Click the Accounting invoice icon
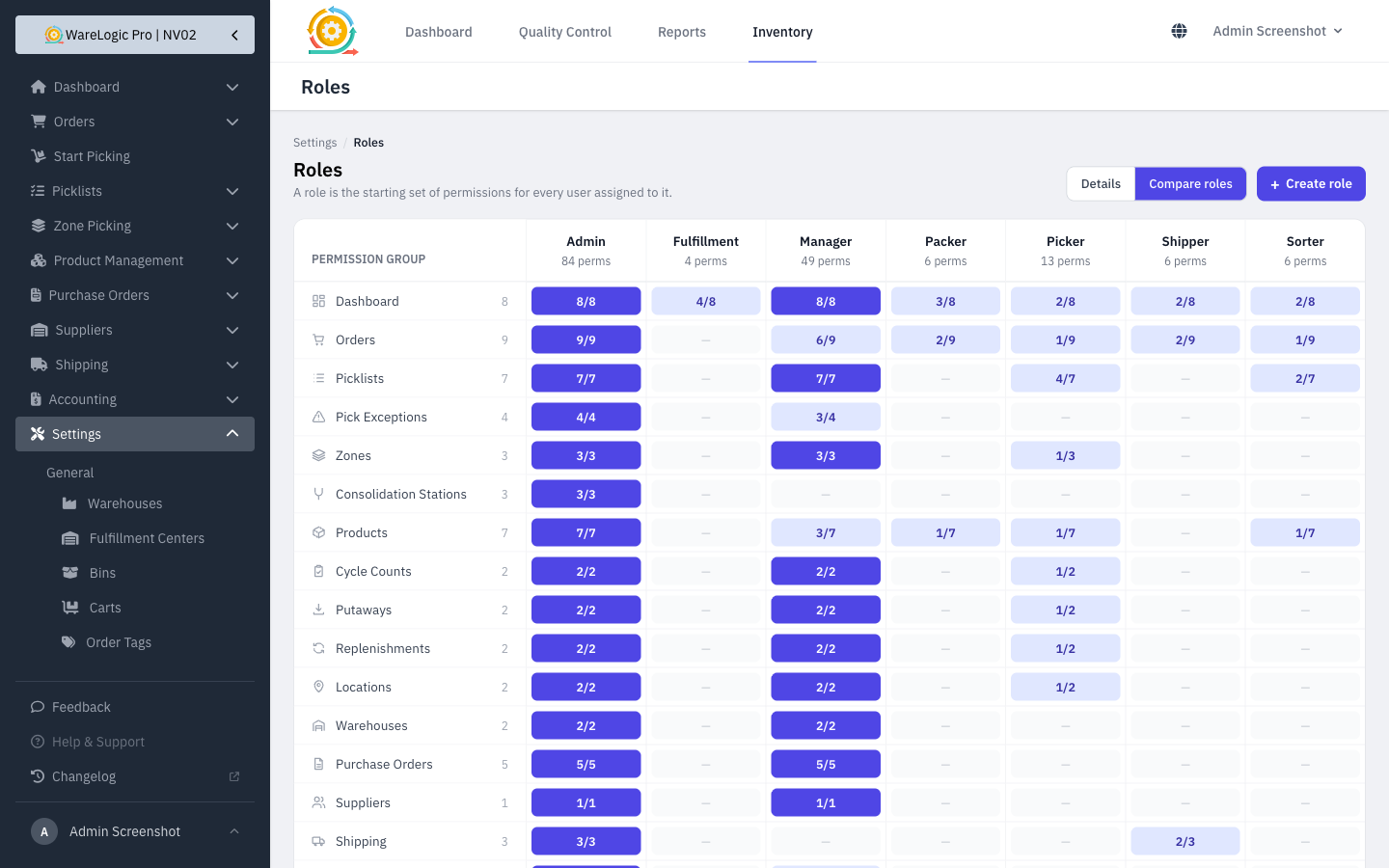 [37, 399]
